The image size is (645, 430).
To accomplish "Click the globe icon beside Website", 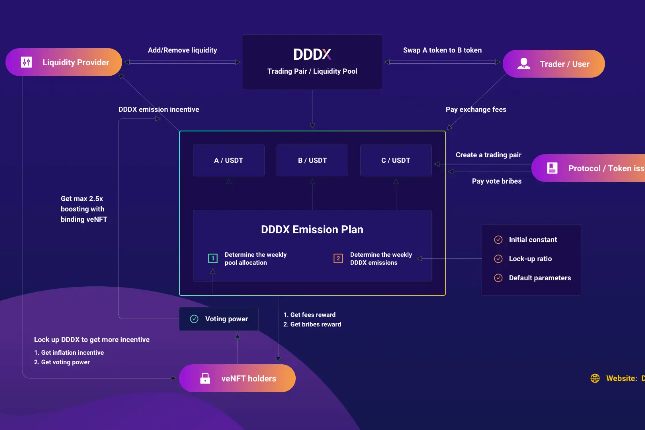I will point(595,378).
